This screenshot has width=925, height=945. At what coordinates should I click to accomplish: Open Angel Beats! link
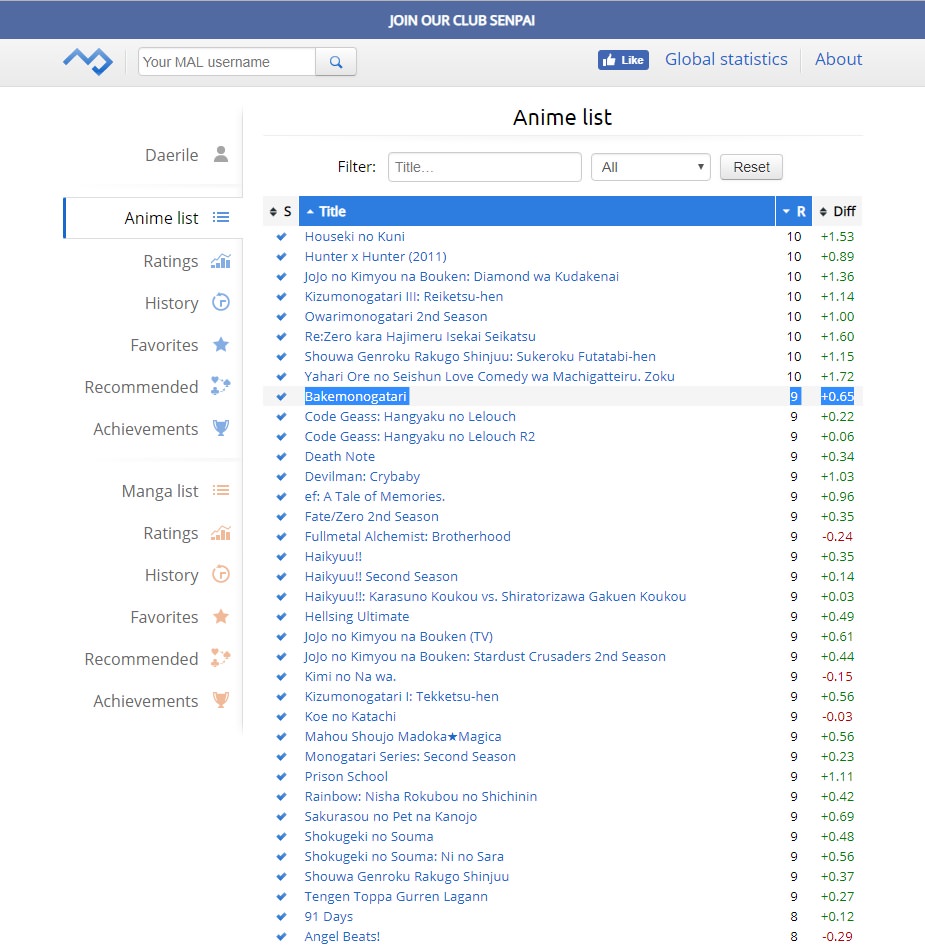click(x=342, y=937)
